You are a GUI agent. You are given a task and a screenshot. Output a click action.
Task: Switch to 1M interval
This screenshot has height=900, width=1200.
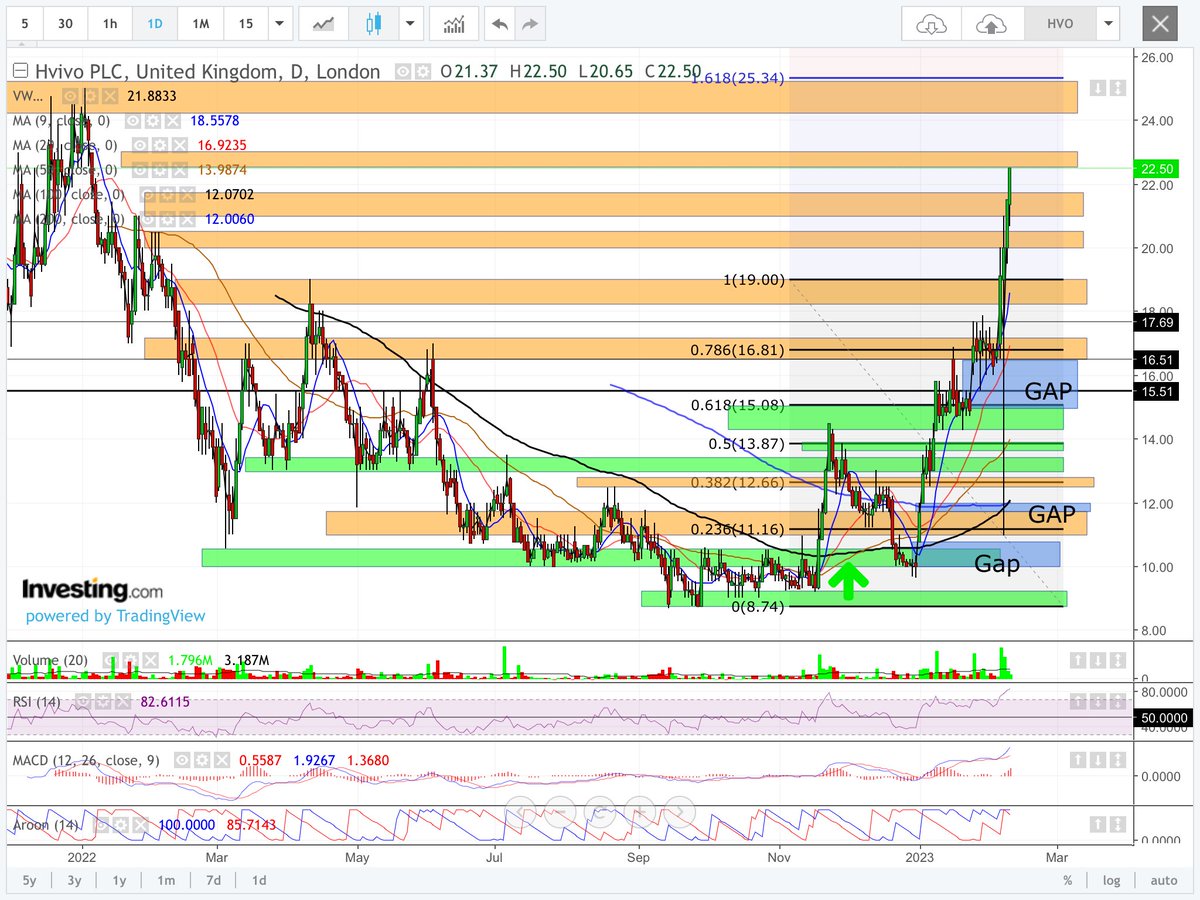click(201, 23)
